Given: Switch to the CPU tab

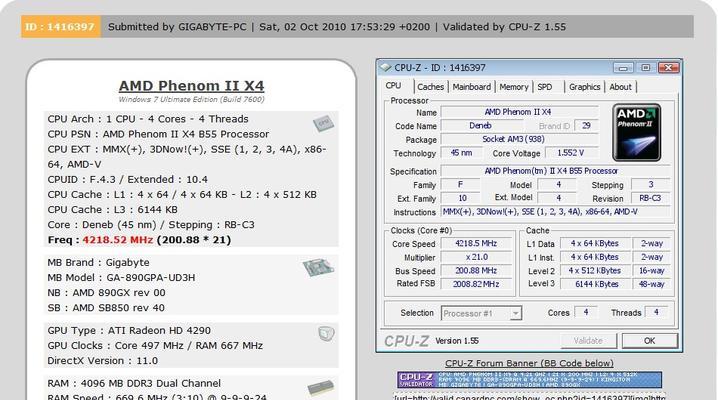Looking at the screenshot, I should coord(393,86).
